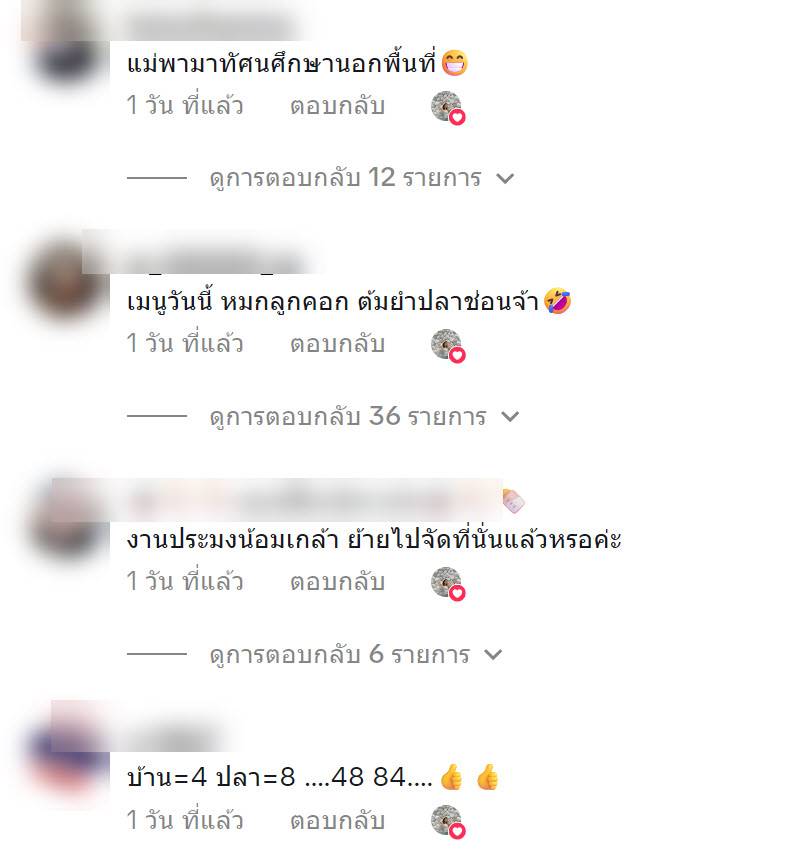This screenshot has width=785, height=853.
Task: Reply to แม่พามาทัศนศึกษานอกพื้นที่ comment
Action: (337, 106)
